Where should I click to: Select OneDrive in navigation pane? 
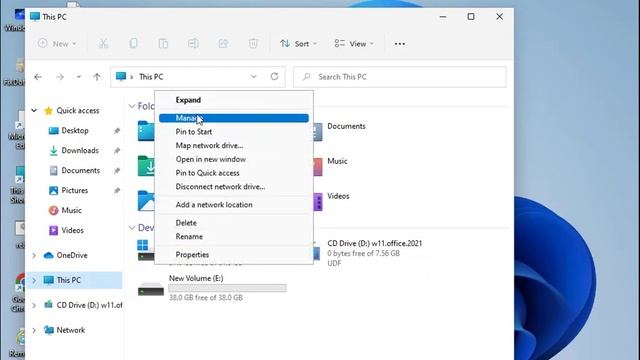pyautogui.click(x=72, y=256)
